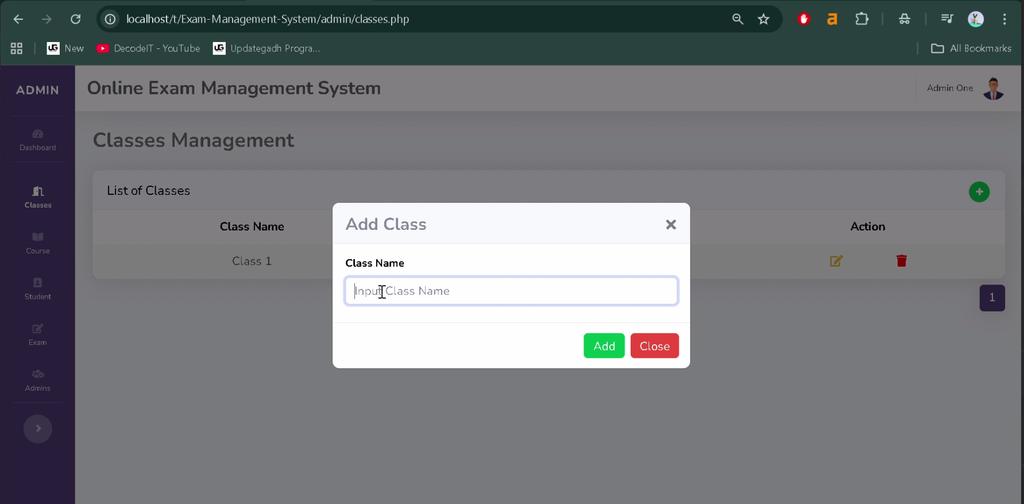Expand sidebar with the round chevron toggle
The width and height of the screenshot is (1024, 504).
(x=38, y=428)
